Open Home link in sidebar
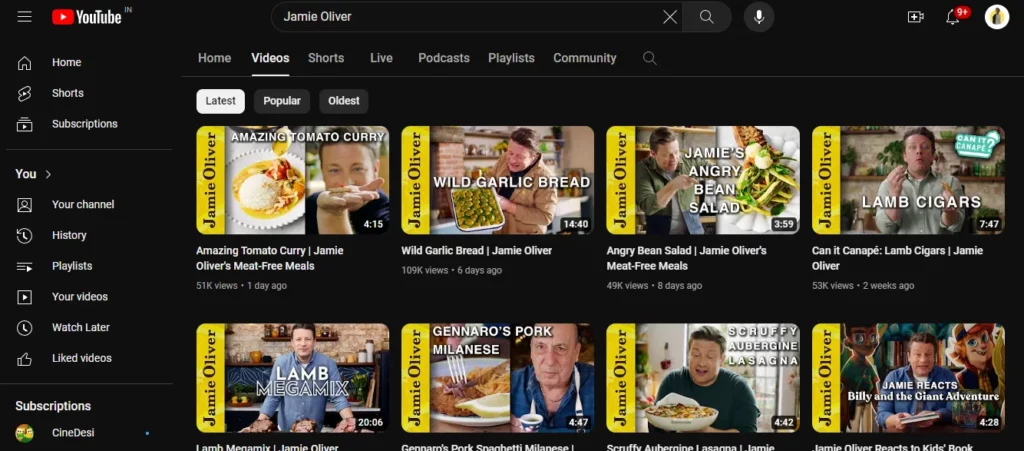The width and height of the screenshot is (1024, 451). point(67,63)
